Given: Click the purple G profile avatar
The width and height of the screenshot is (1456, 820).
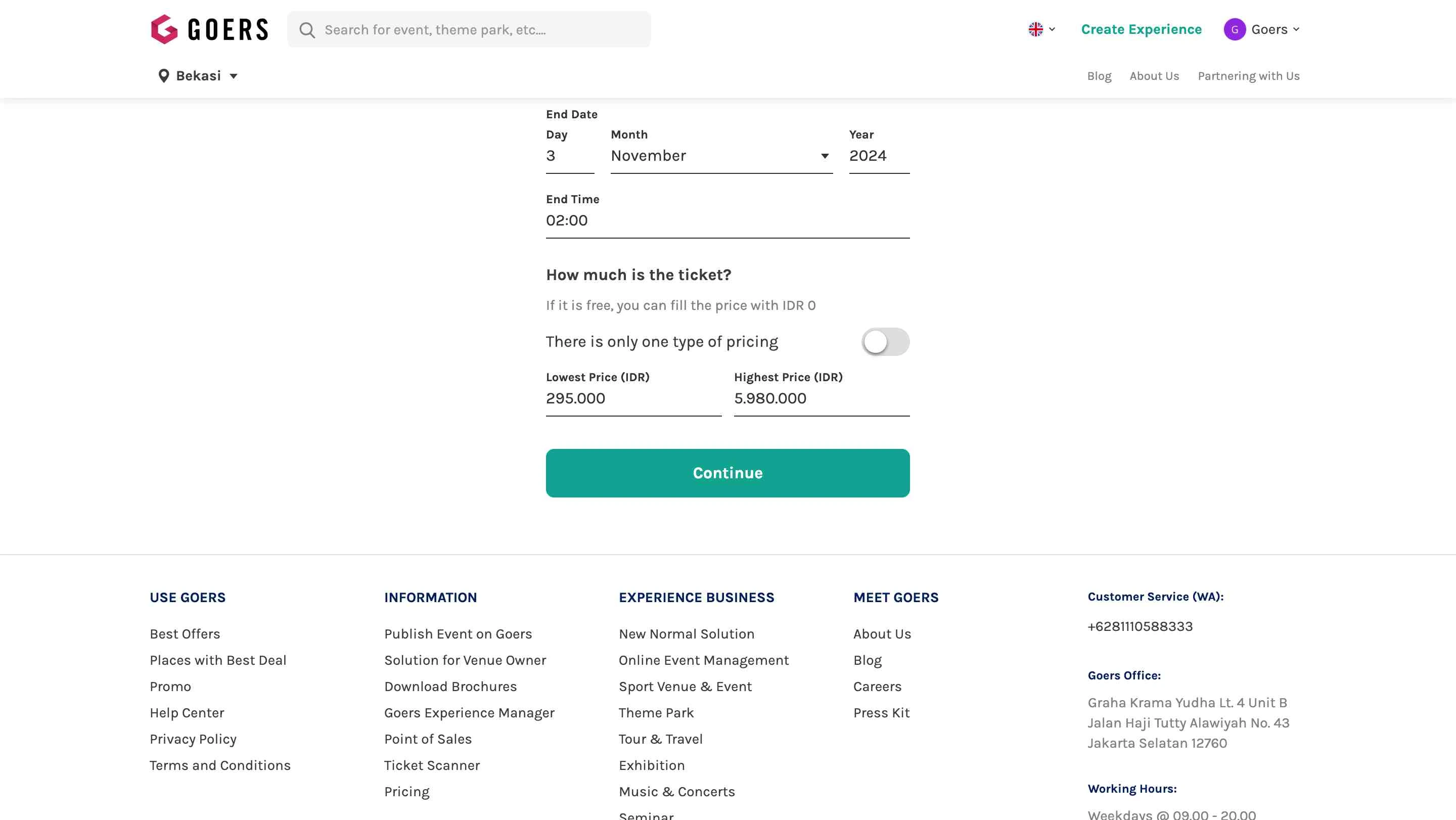Looking at the screenshot, I should pos(1235,29).
